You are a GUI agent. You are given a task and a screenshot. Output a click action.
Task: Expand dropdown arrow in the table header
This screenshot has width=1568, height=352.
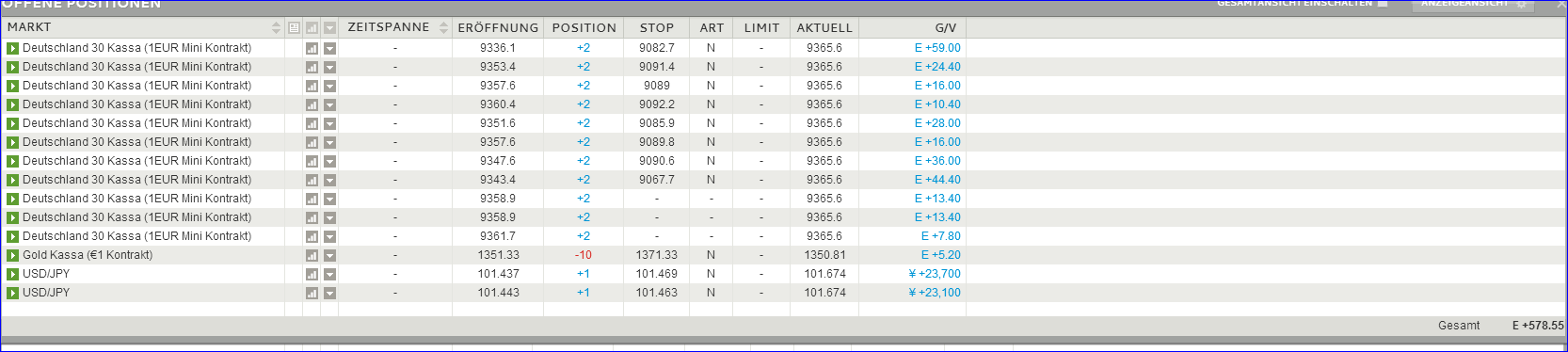[329, 28]
